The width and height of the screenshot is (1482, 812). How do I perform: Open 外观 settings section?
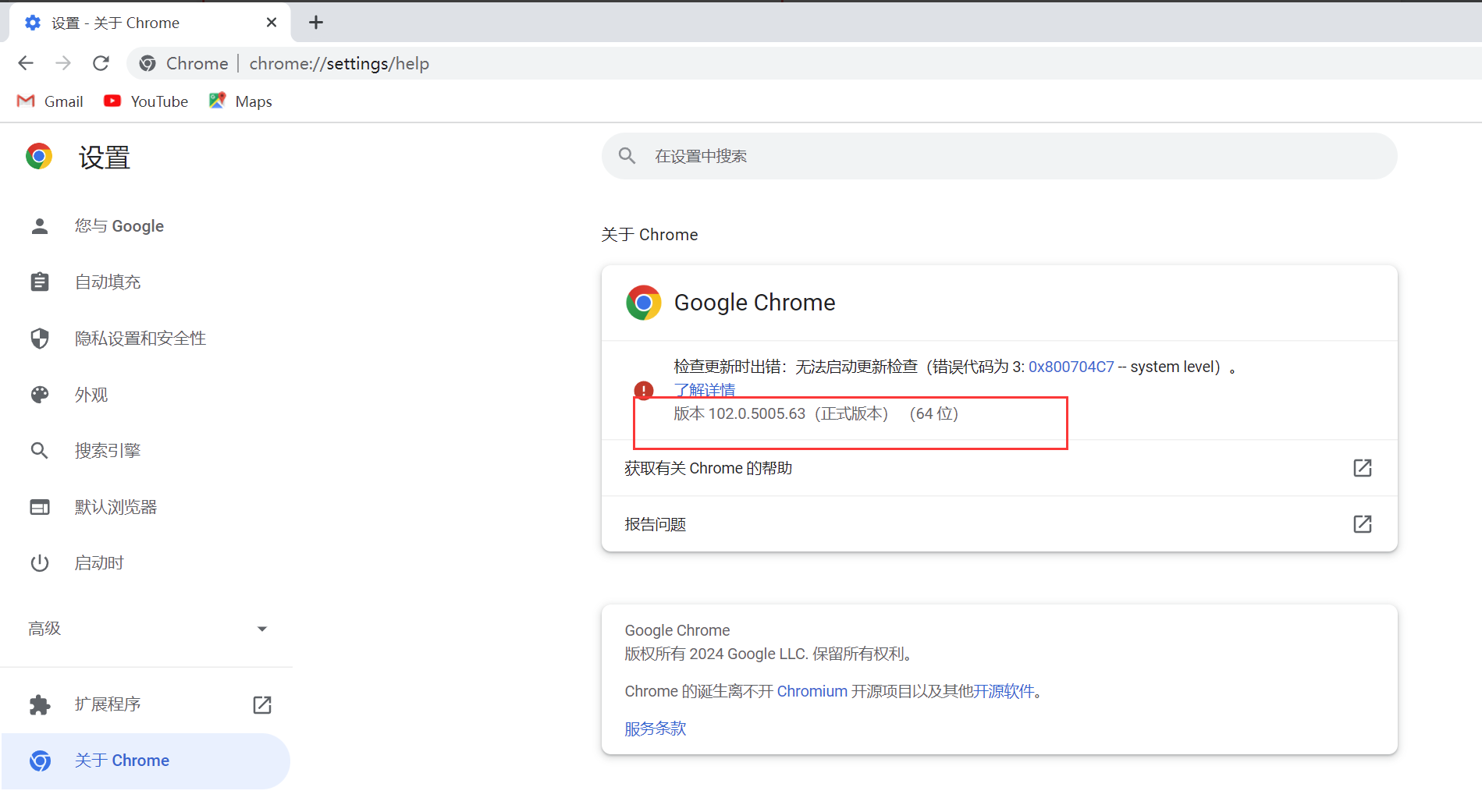(146, 395)
